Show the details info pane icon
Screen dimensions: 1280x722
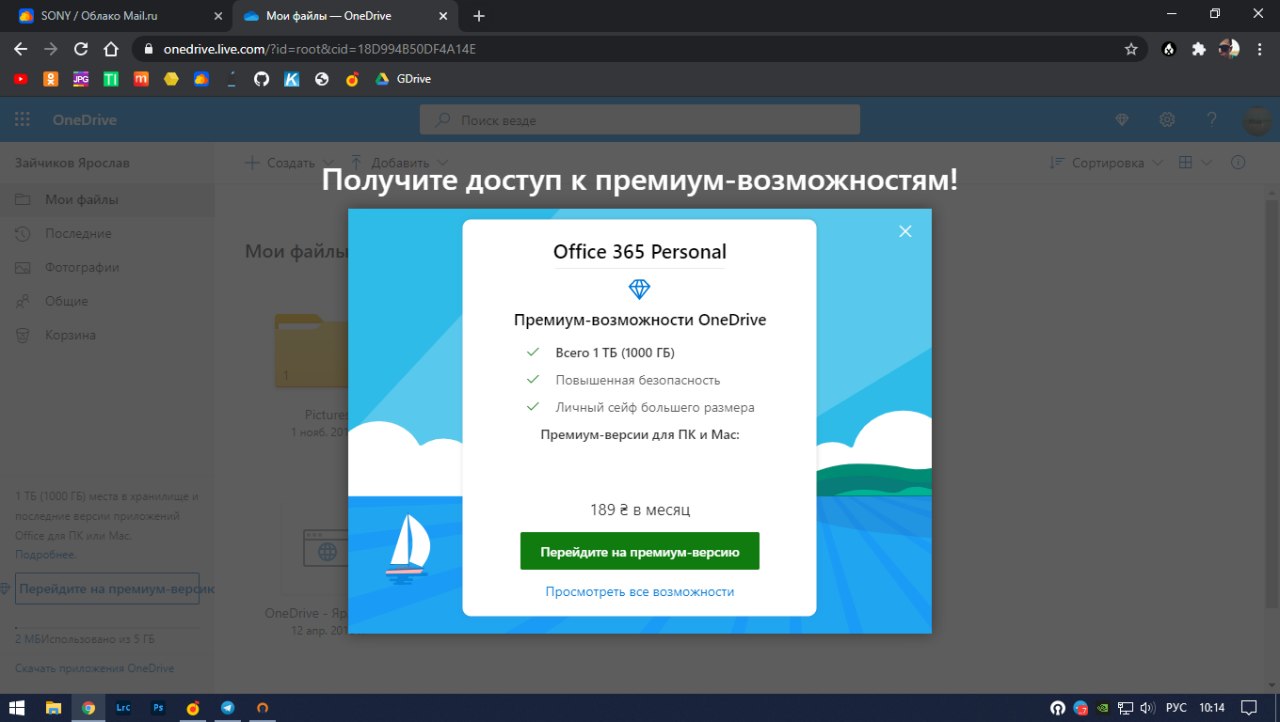click(1238, 163)
